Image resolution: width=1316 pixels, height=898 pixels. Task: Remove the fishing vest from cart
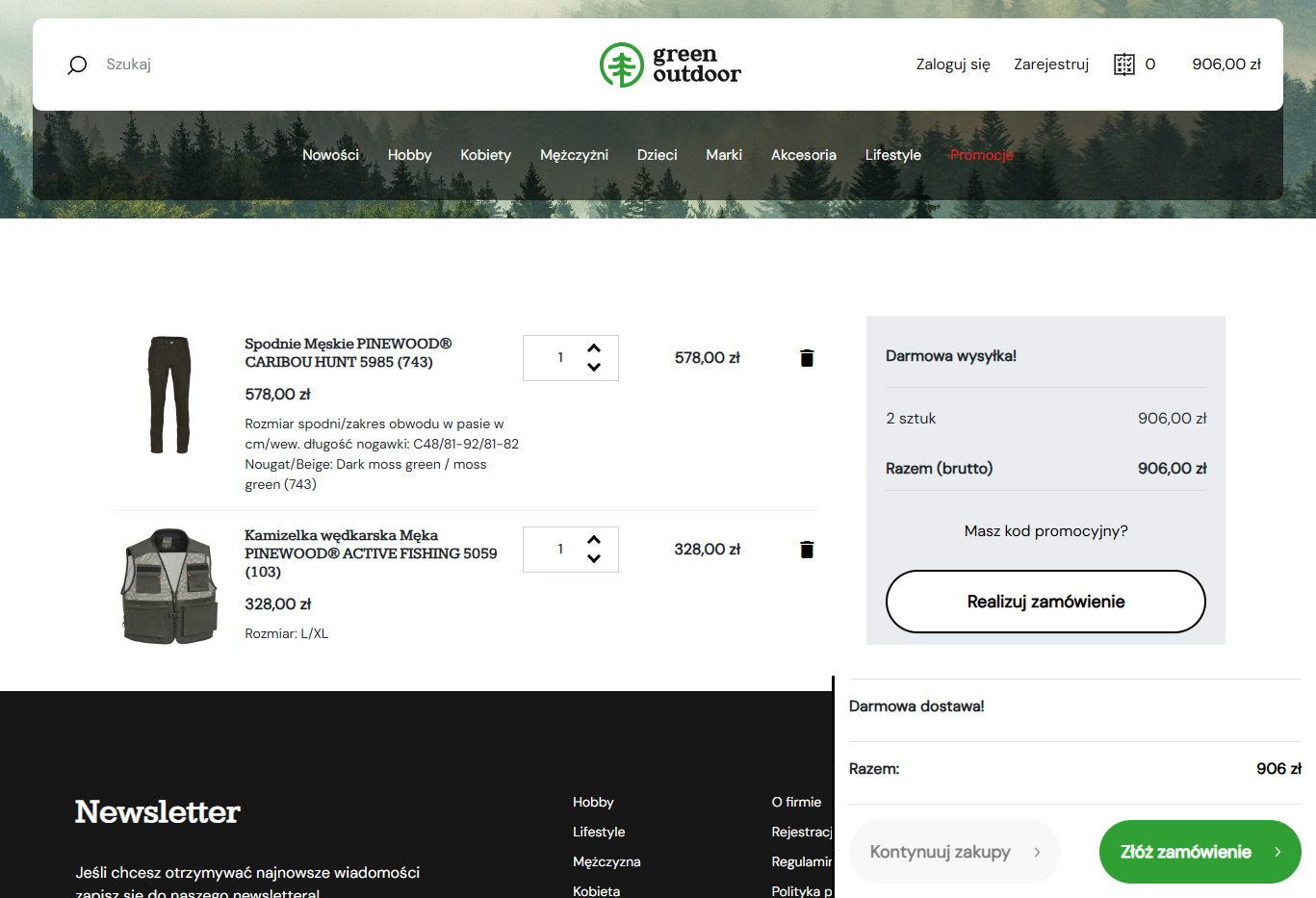pyautogui.click(x=807, y=550)
